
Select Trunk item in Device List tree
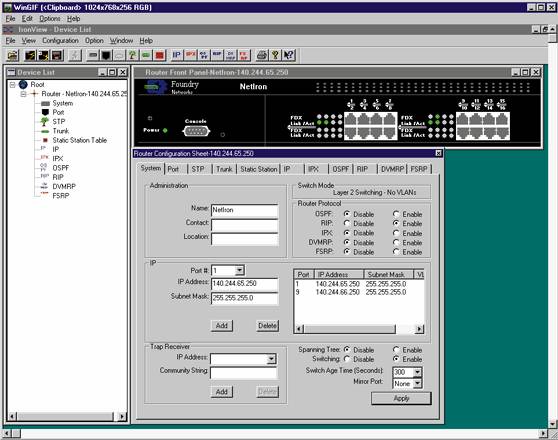[60, 131]
